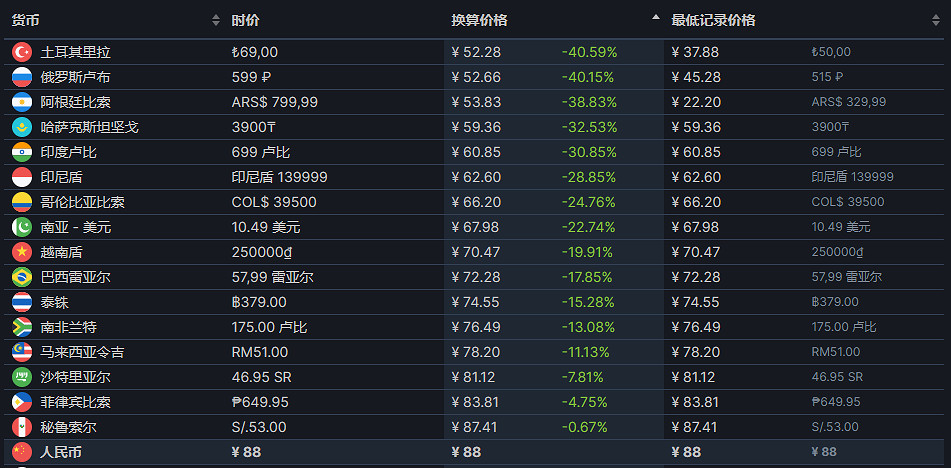Click the 菲律宾比索 price ₱649.95
This screenshot has height=468, width=951.
tap(260, 402)
